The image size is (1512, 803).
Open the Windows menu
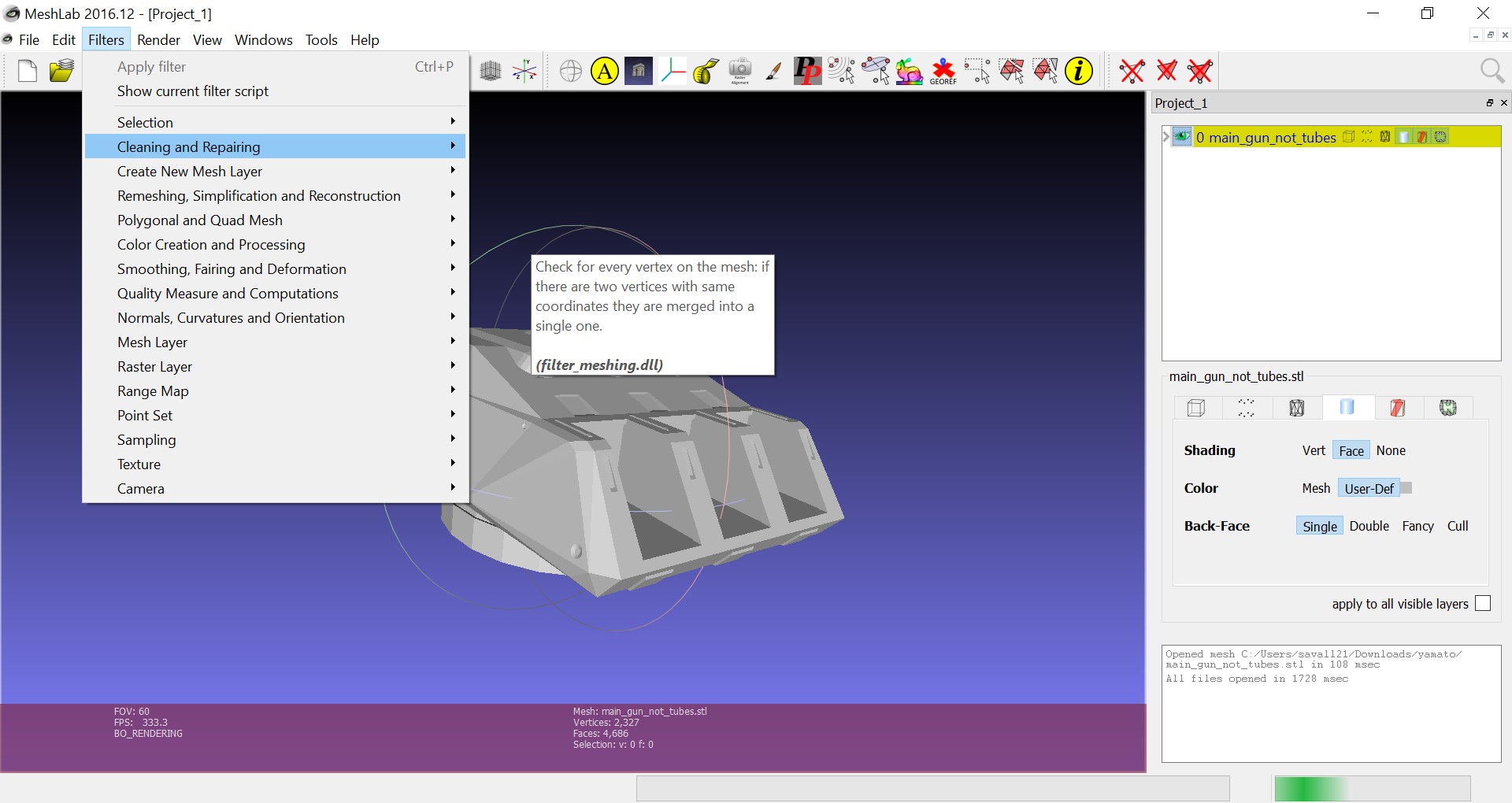pos(263,39)
